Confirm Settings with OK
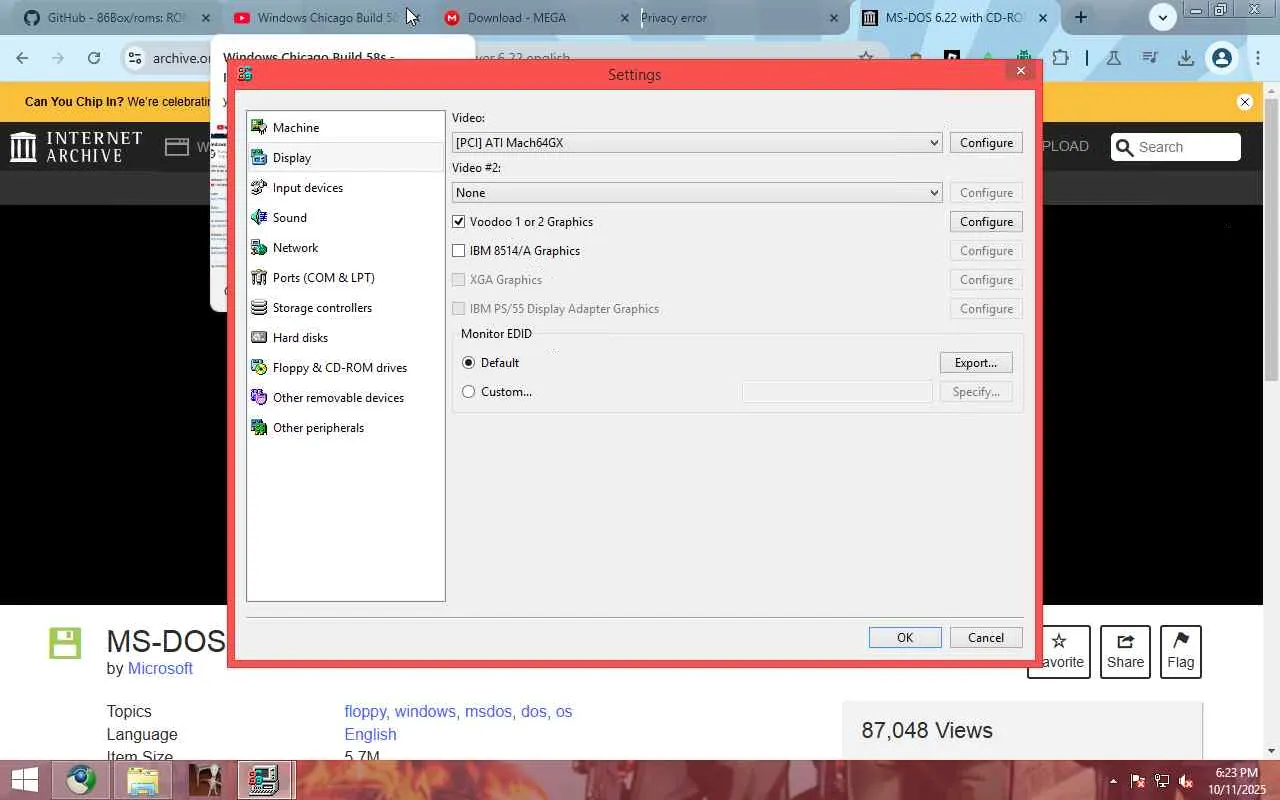The height and width of the screenshot is (800, 1280). (x=905, y=638)
